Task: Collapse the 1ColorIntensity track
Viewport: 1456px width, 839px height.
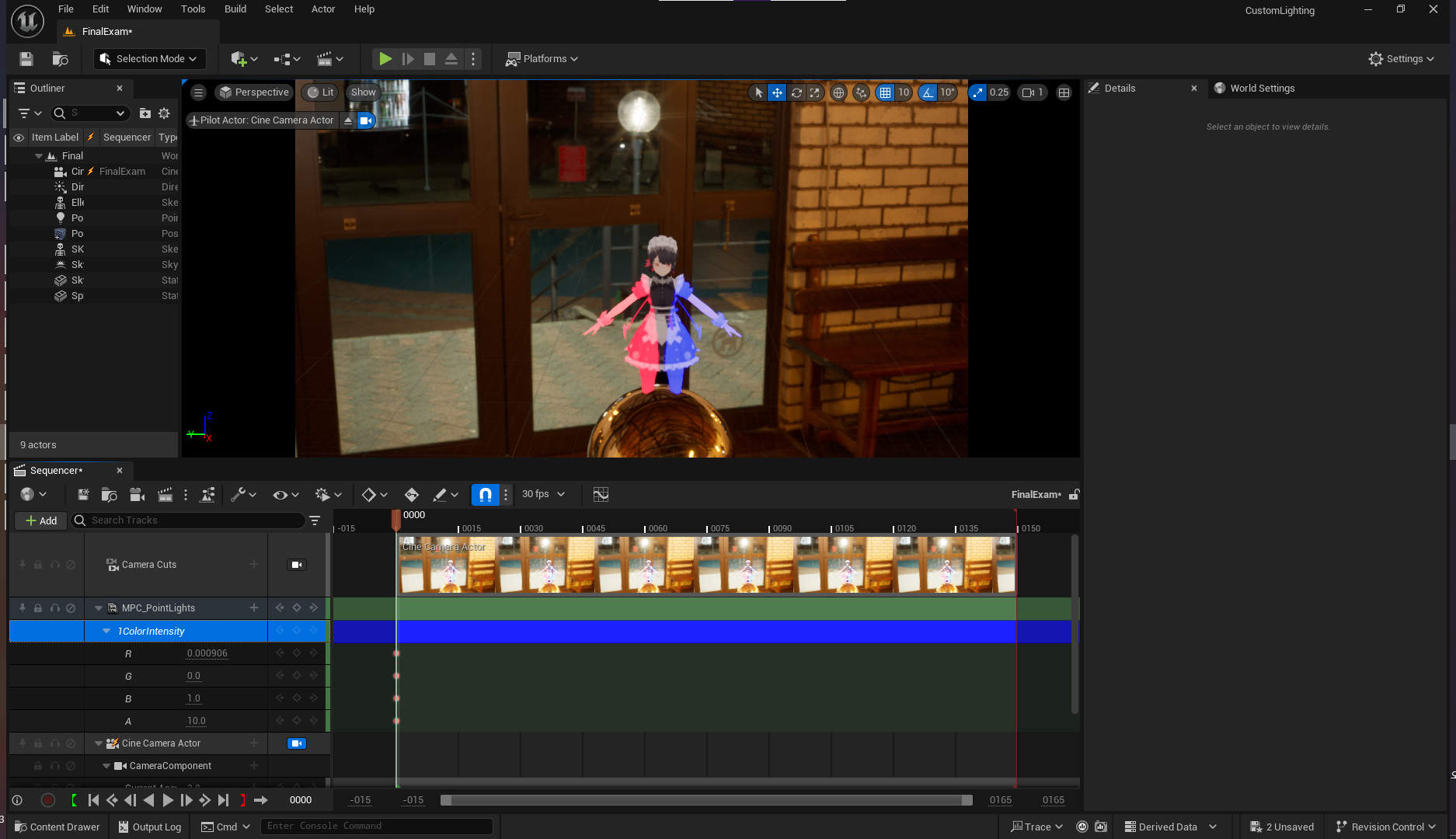Action: tap(106, 632)
